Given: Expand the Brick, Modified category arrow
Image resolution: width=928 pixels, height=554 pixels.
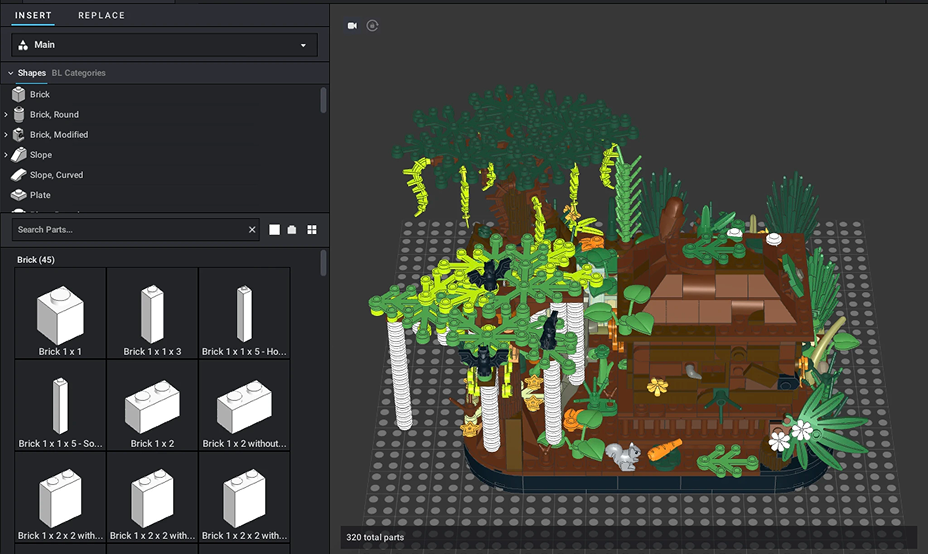Looking at the screenshot, I should [6, 134].
